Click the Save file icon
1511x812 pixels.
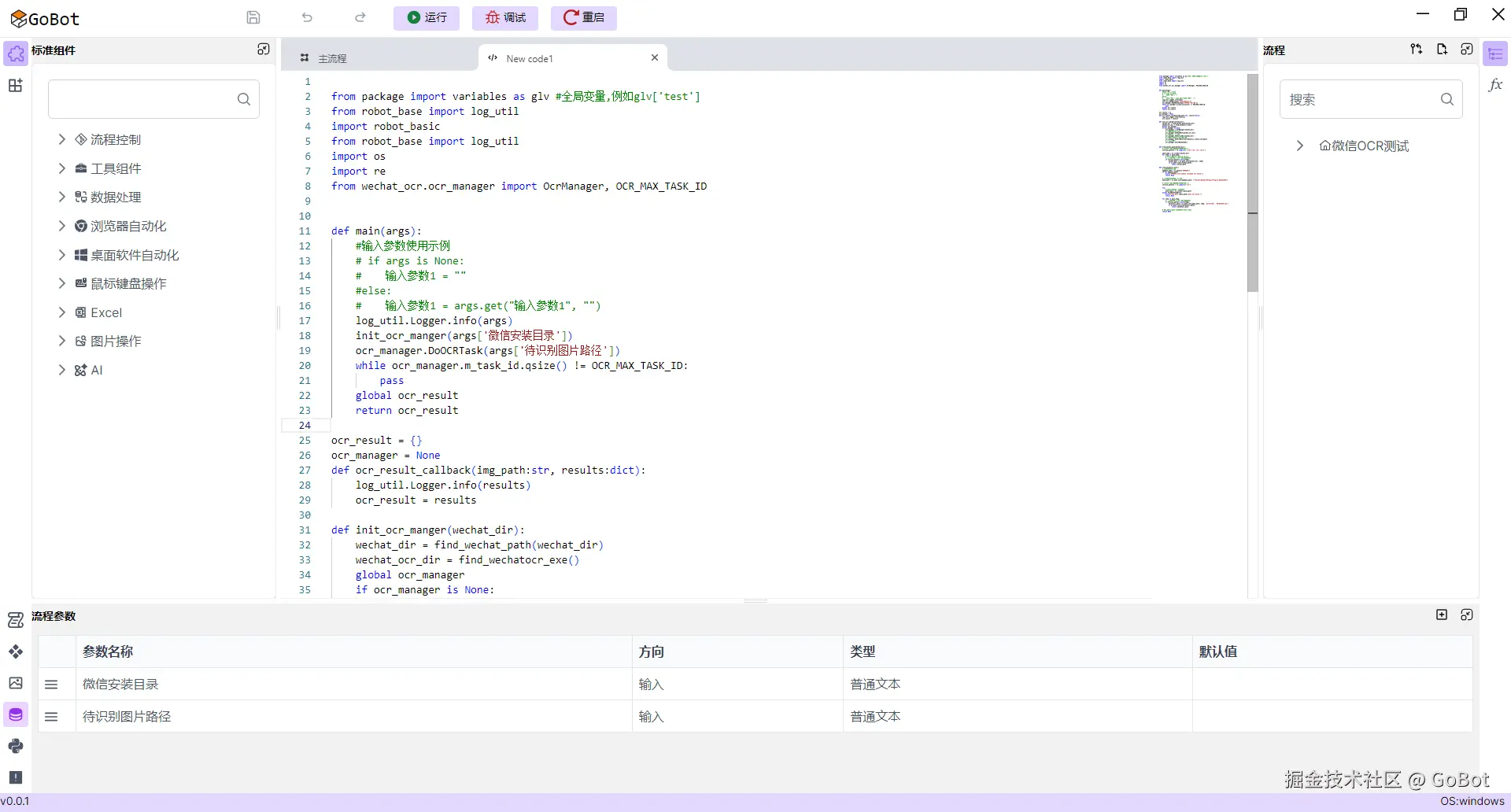pyautogui.click(x=253, y=17)
